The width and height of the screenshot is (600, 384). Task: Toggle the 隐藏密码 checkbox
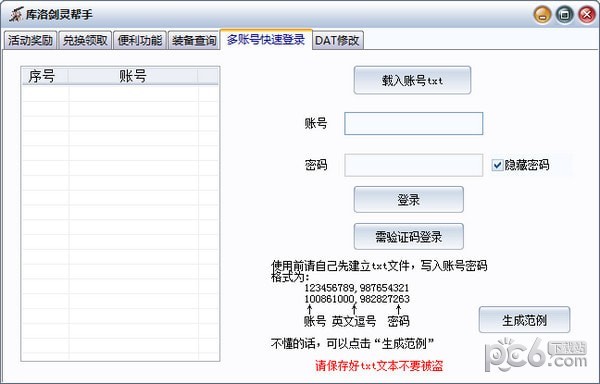[x=497, y=165]
